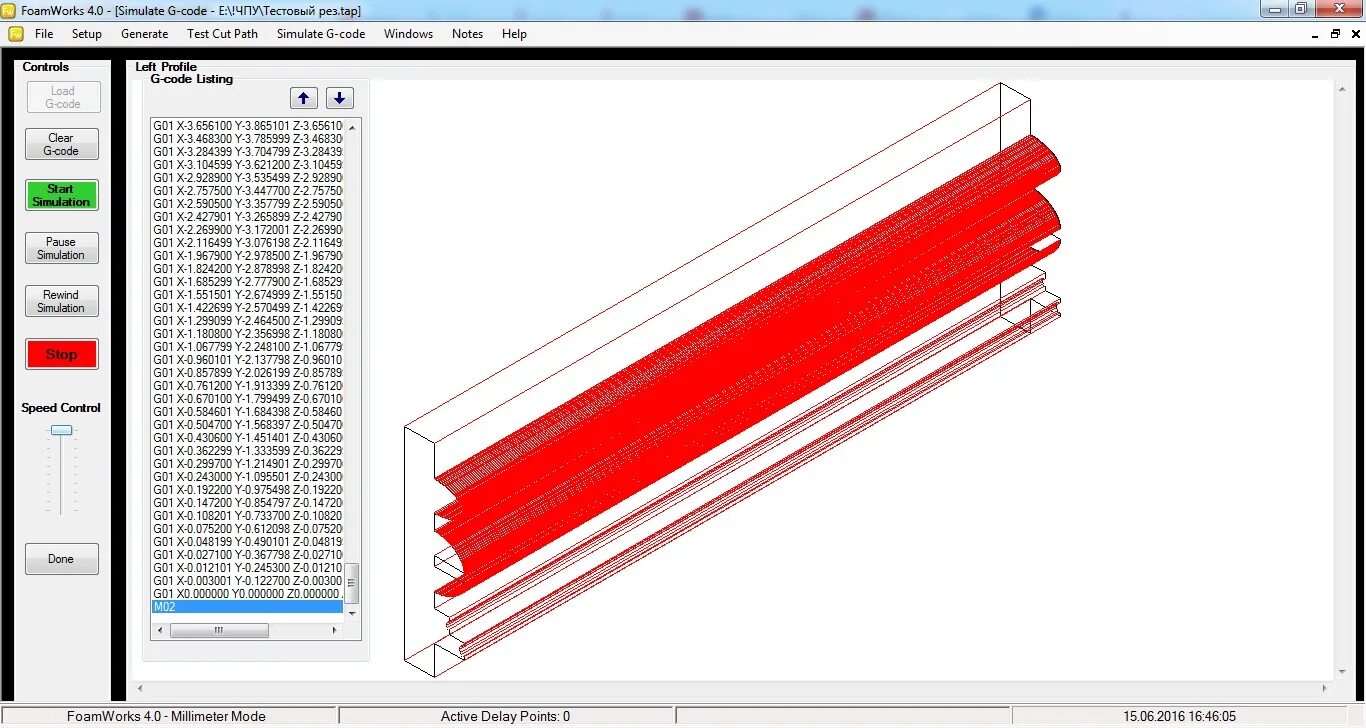Open the Notes menu

(467, 34)
